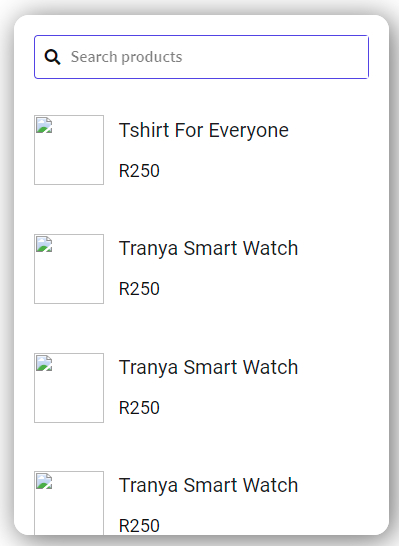
Task: Select the Tshirt For Everyone product title
Action: coord(204,131)
